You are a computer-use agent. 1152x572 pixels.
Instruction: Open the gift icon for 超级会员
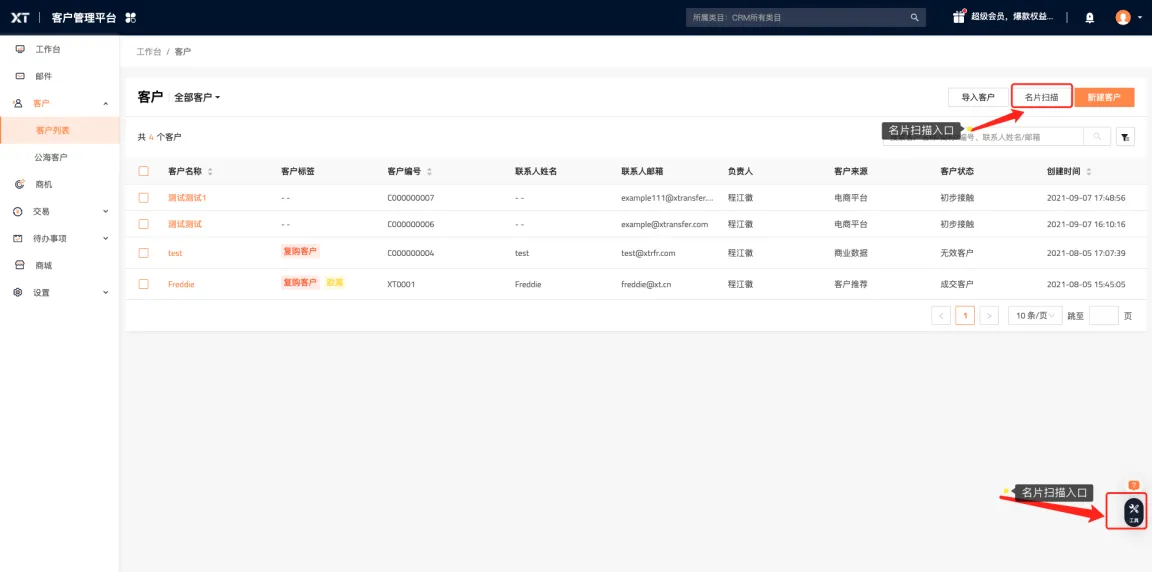959,17
